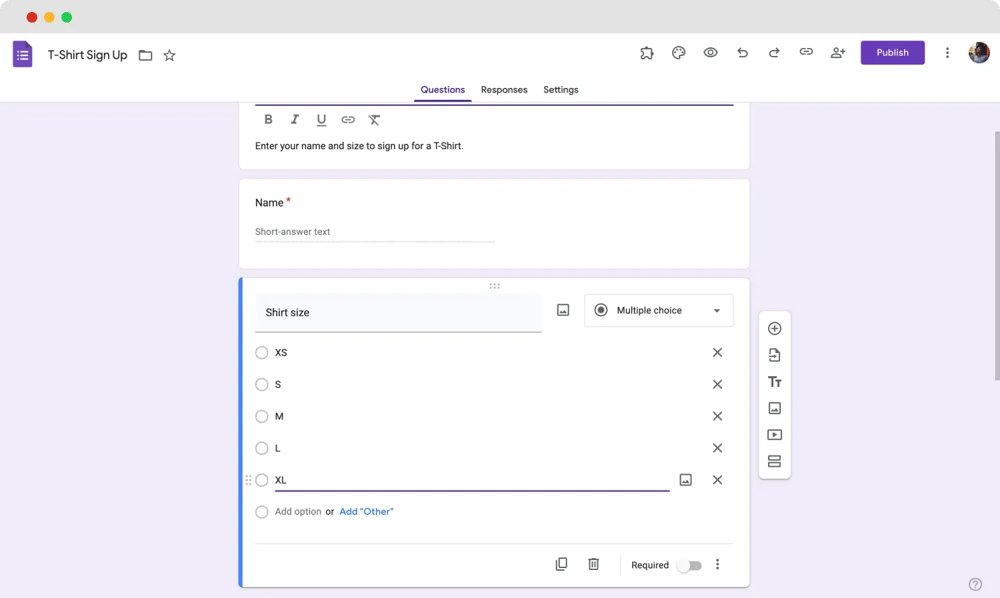Add a section using side toolbar
This screenshot has width=1000, height=598.
774,462
